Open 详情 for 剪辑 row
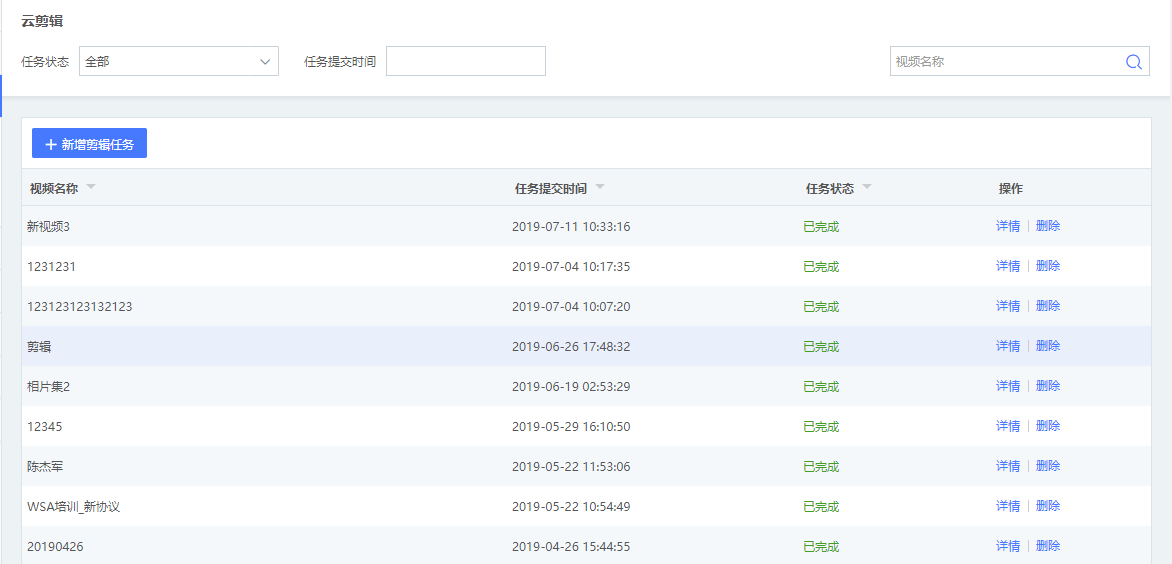The image size is (1172, 564). [1008, 346]
